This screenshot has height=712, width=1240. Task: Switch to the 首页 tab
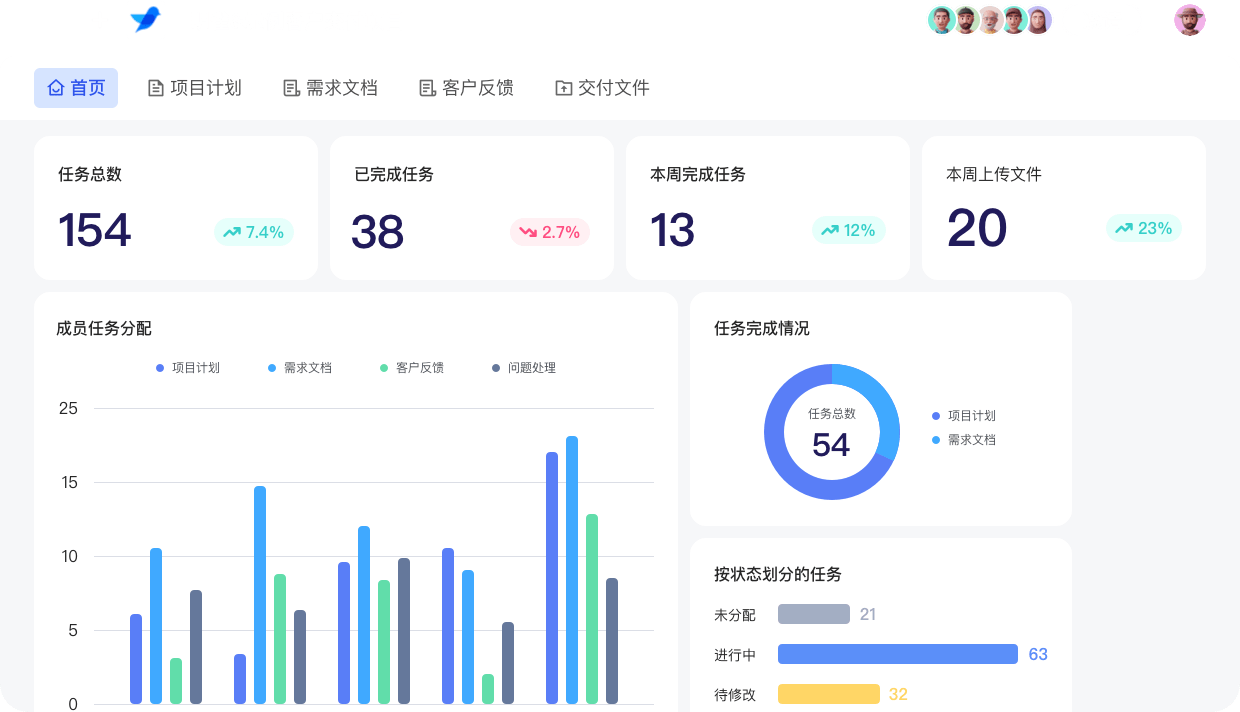point(76,88)
